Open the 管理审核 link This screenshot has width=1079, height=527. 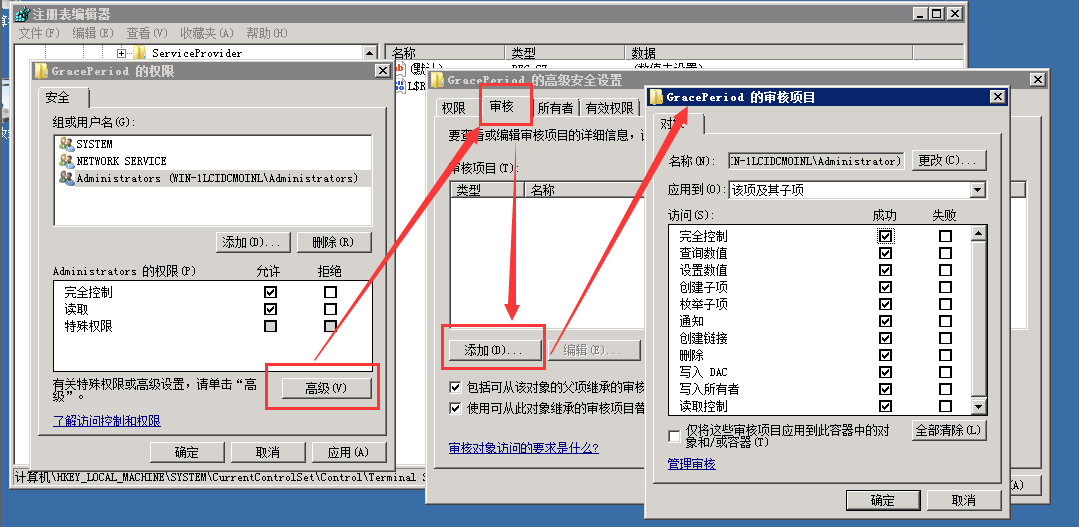click(691, 464)
